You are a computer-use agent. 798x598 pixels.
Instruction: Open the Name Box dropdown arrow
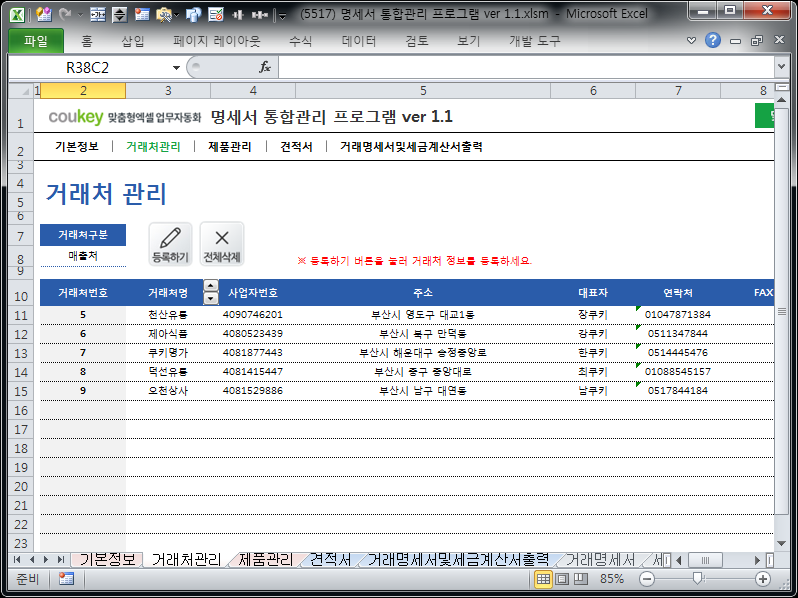[x=176, y=67]
